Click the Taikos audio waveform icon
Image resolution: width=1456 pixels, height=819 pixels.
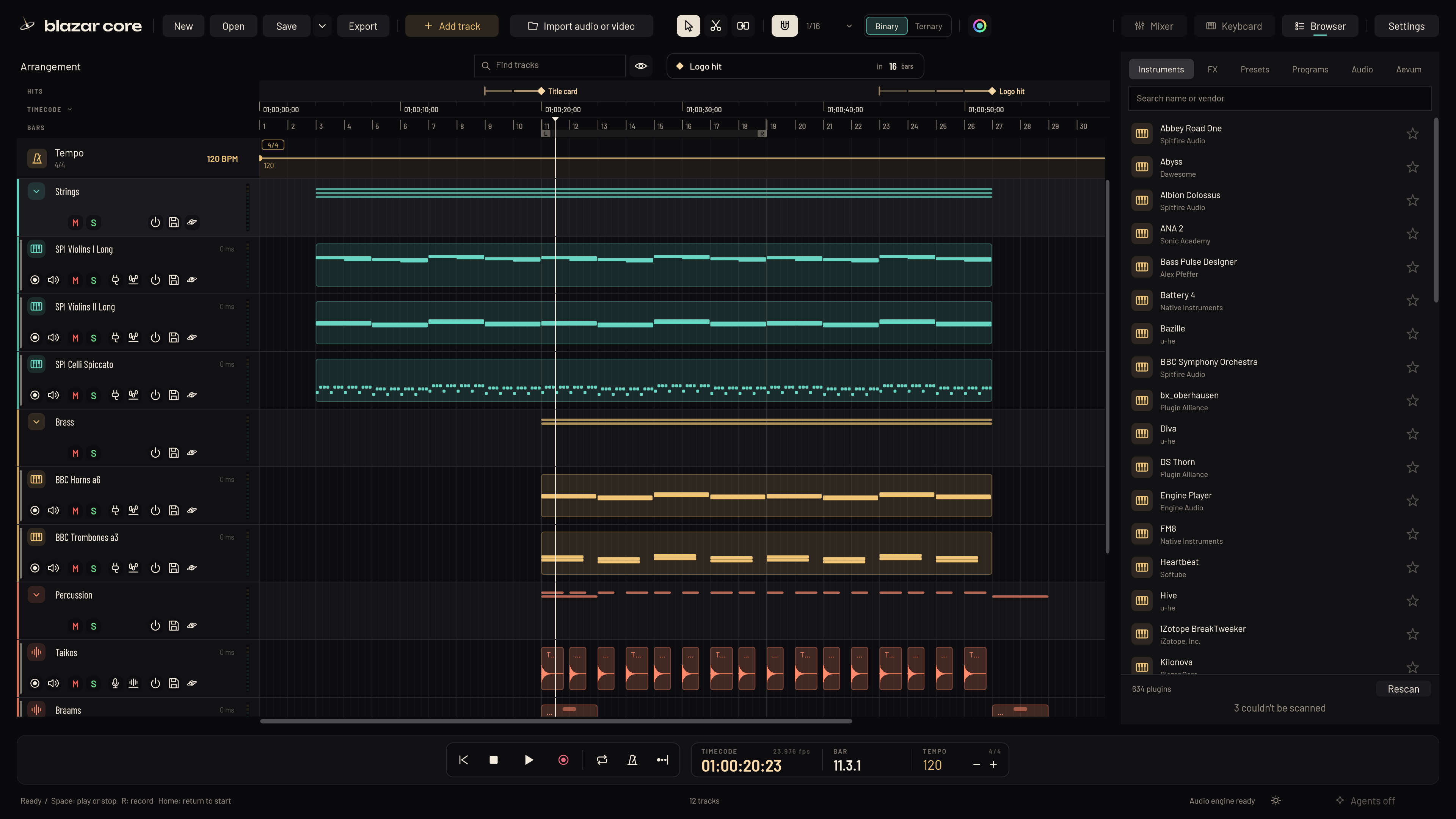tap(37, 652)
